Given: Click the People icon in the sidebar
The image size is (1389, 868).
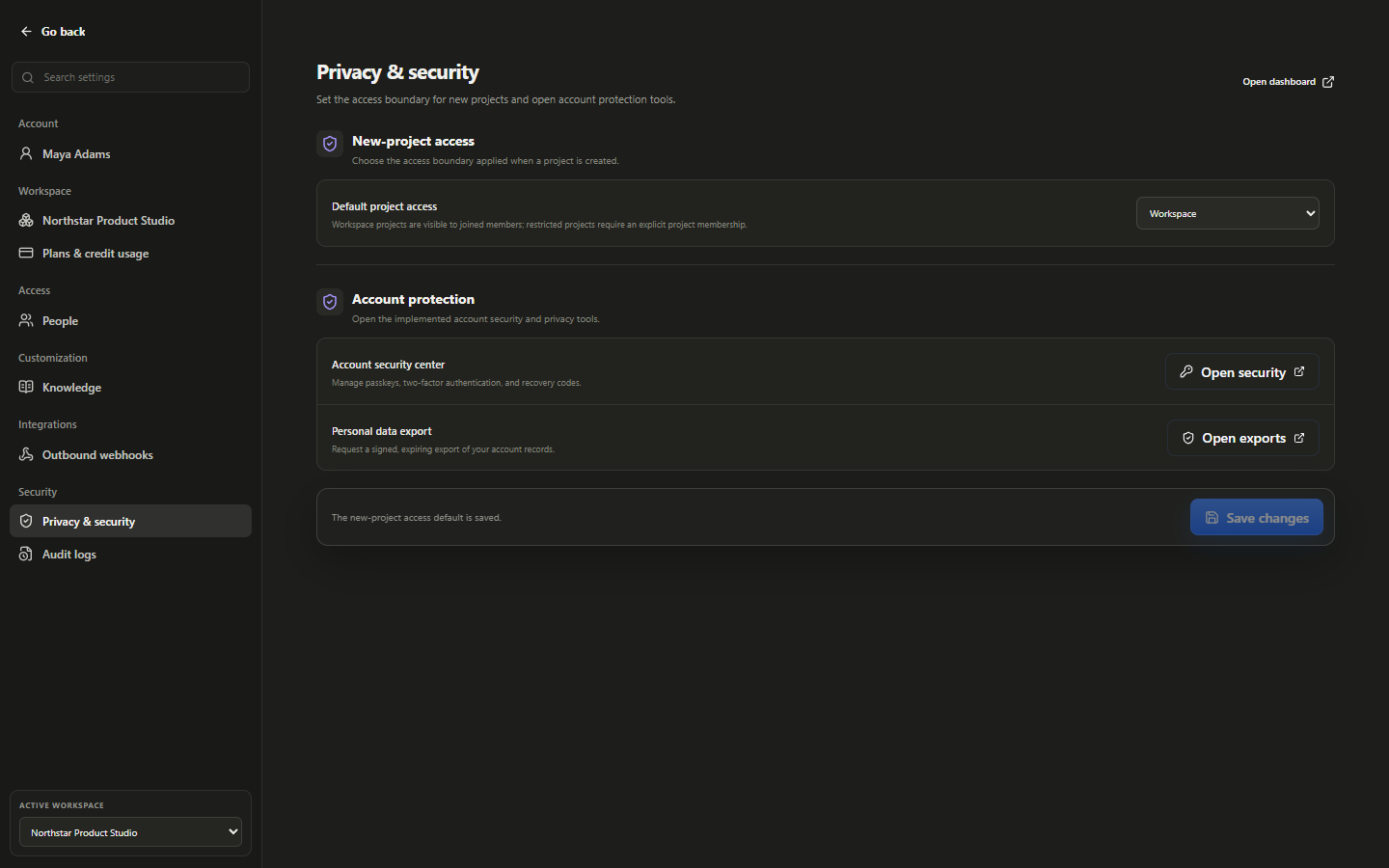Looking at the screenshot, I should (x=26, y=320).
